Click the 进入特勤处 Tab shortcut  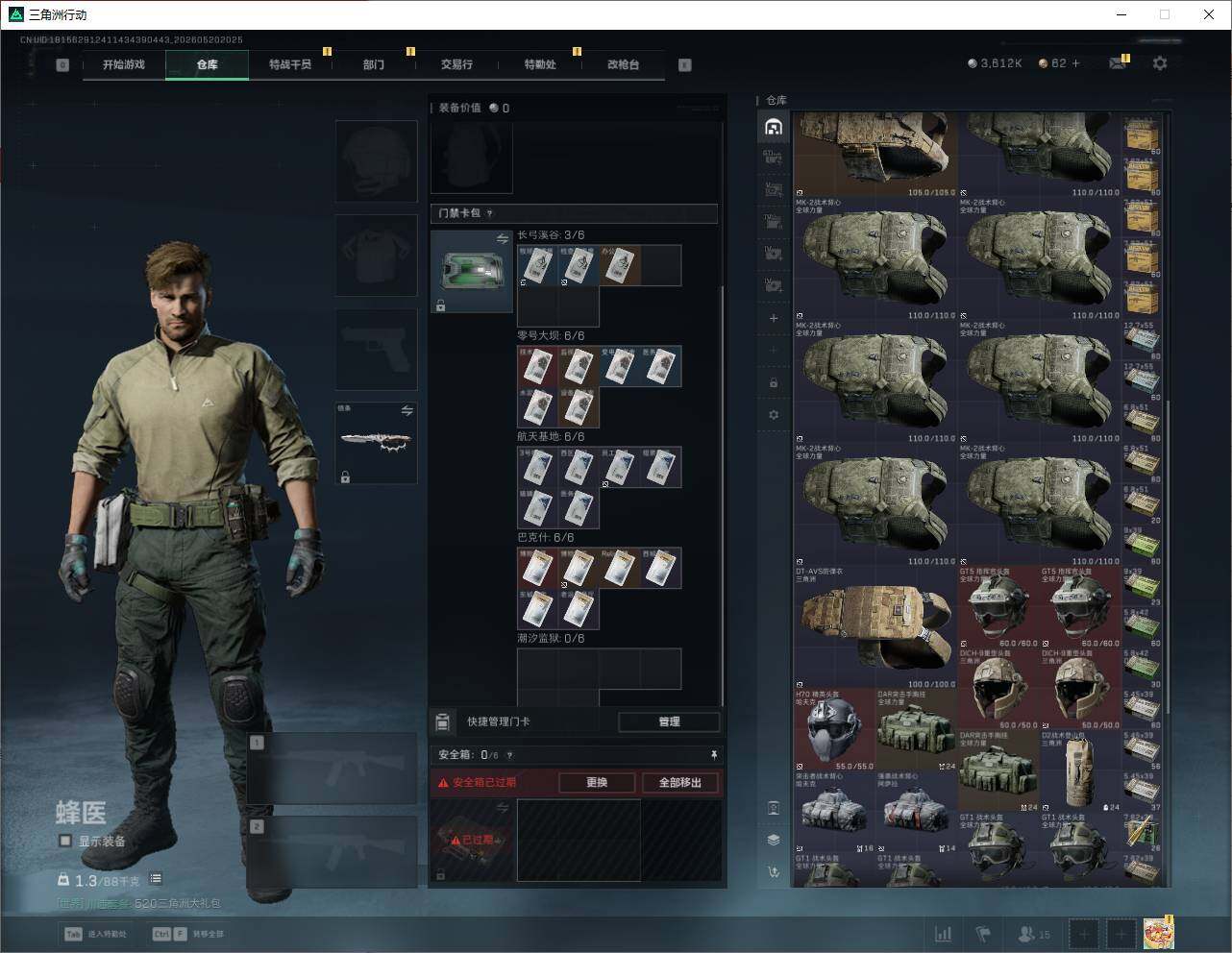pos(94,934)
